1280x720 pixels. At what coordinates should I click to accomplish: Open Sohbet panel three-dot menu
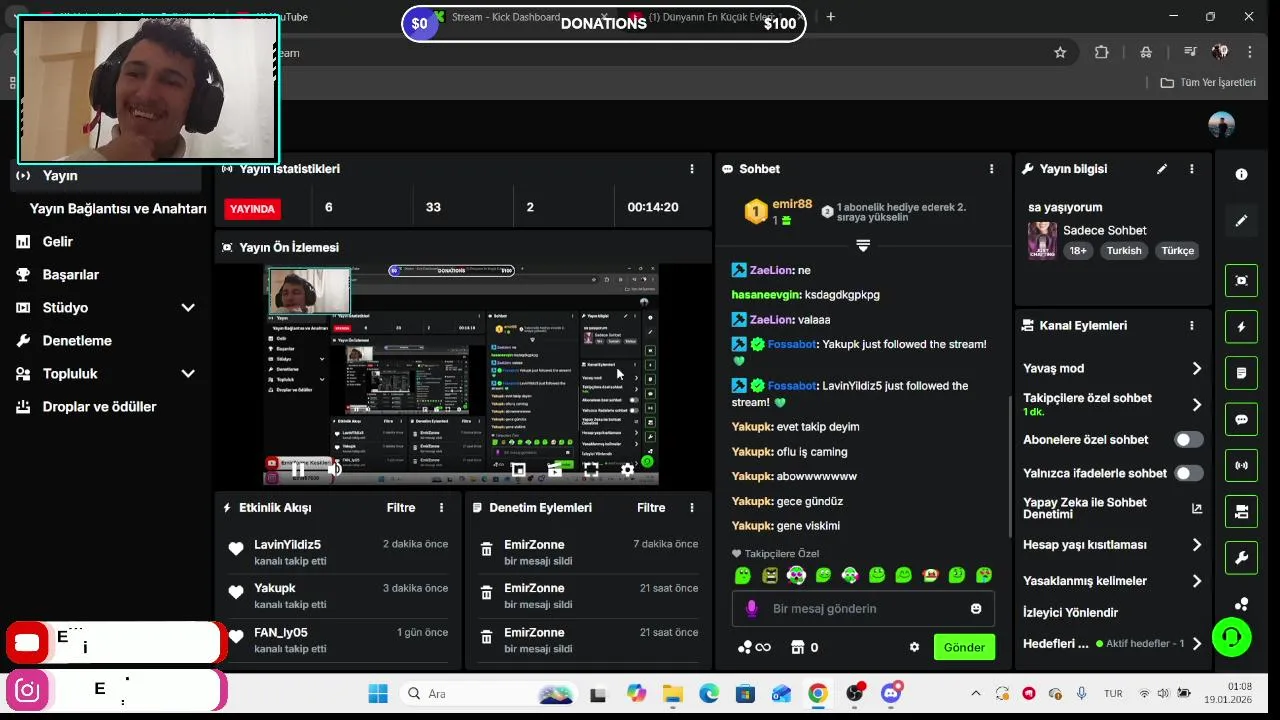click(991, 169)
